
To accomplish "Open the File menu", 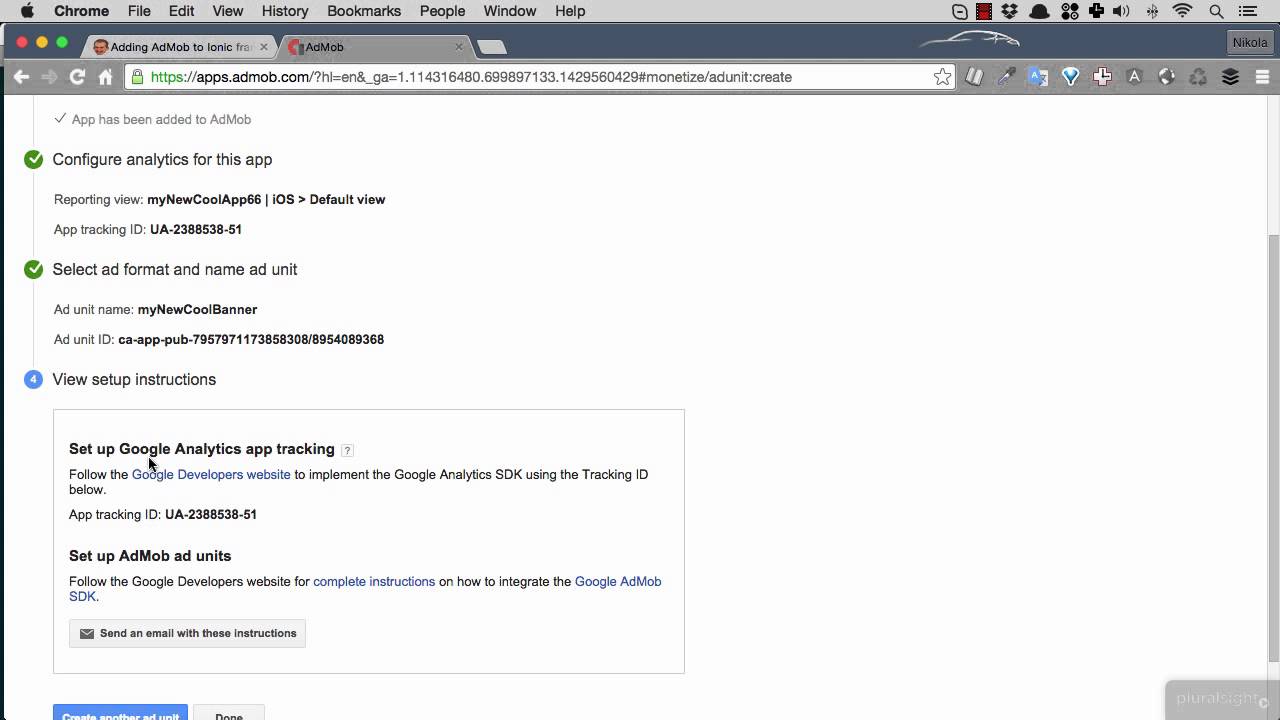I will (139, 11).
